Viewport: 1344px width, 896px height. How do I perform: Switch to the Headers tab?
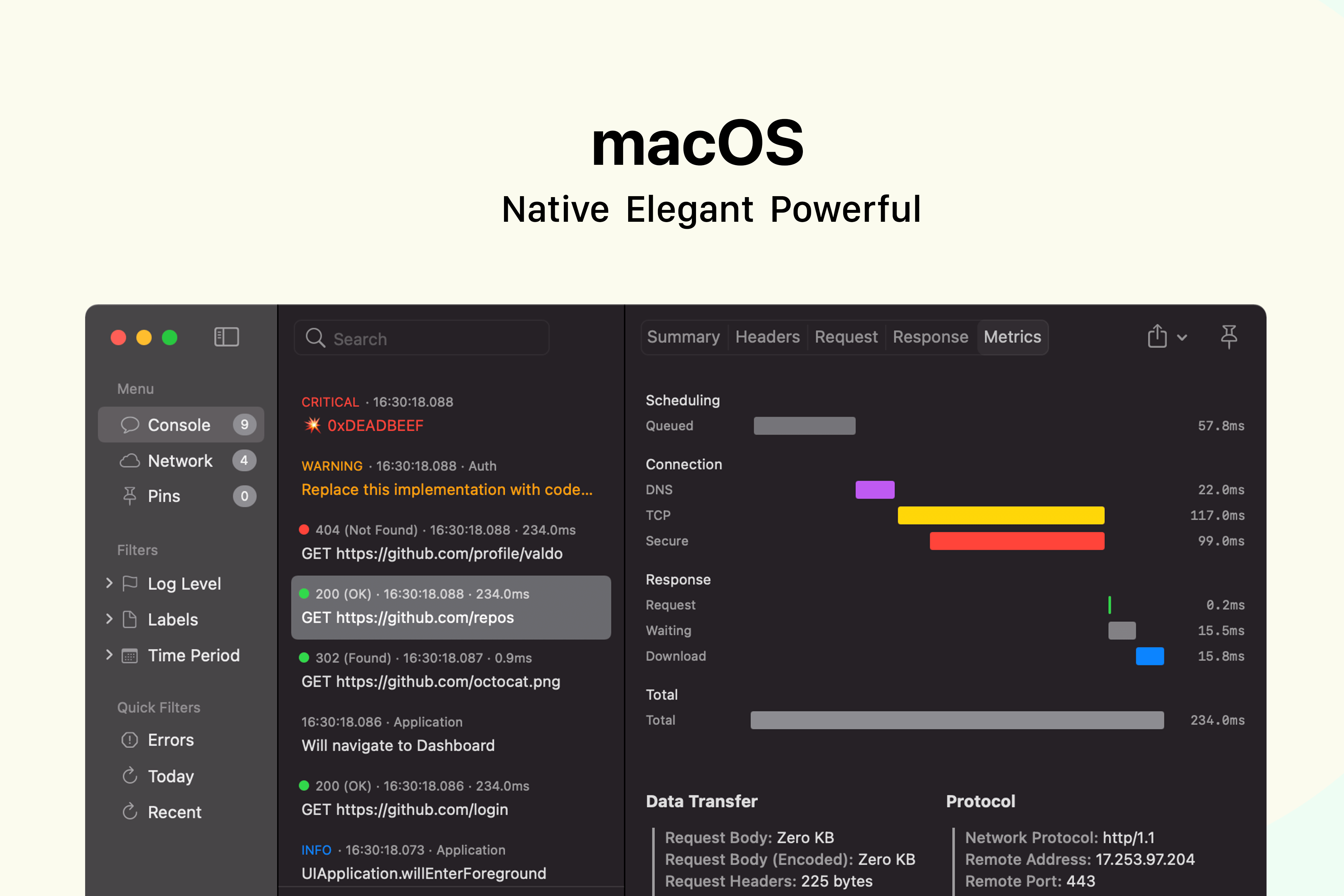(x=767, y=337)
